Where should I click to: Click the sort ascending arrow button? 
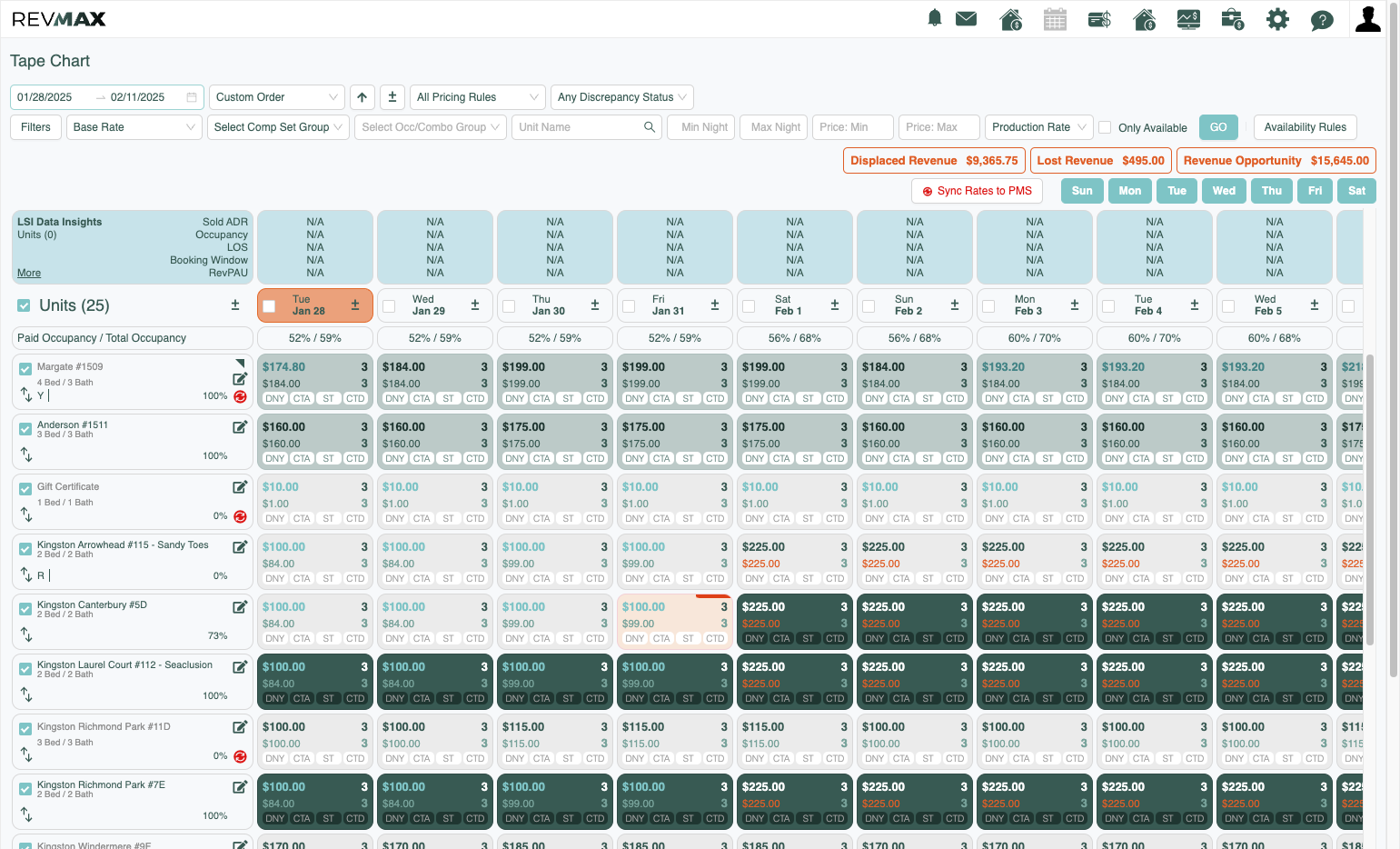click(362, 97)
